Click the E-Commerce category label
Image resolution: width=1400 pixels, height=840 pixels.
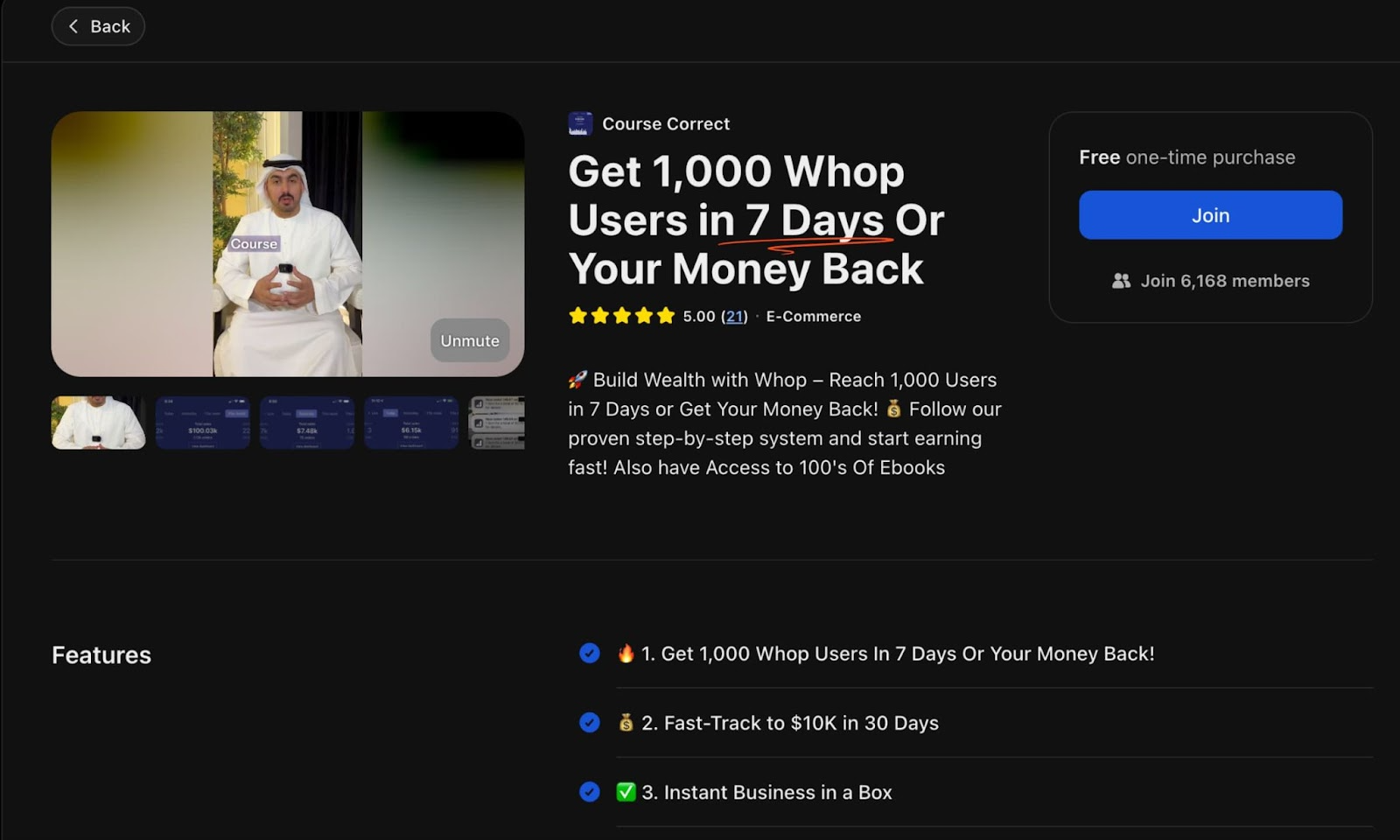point(814,316)
